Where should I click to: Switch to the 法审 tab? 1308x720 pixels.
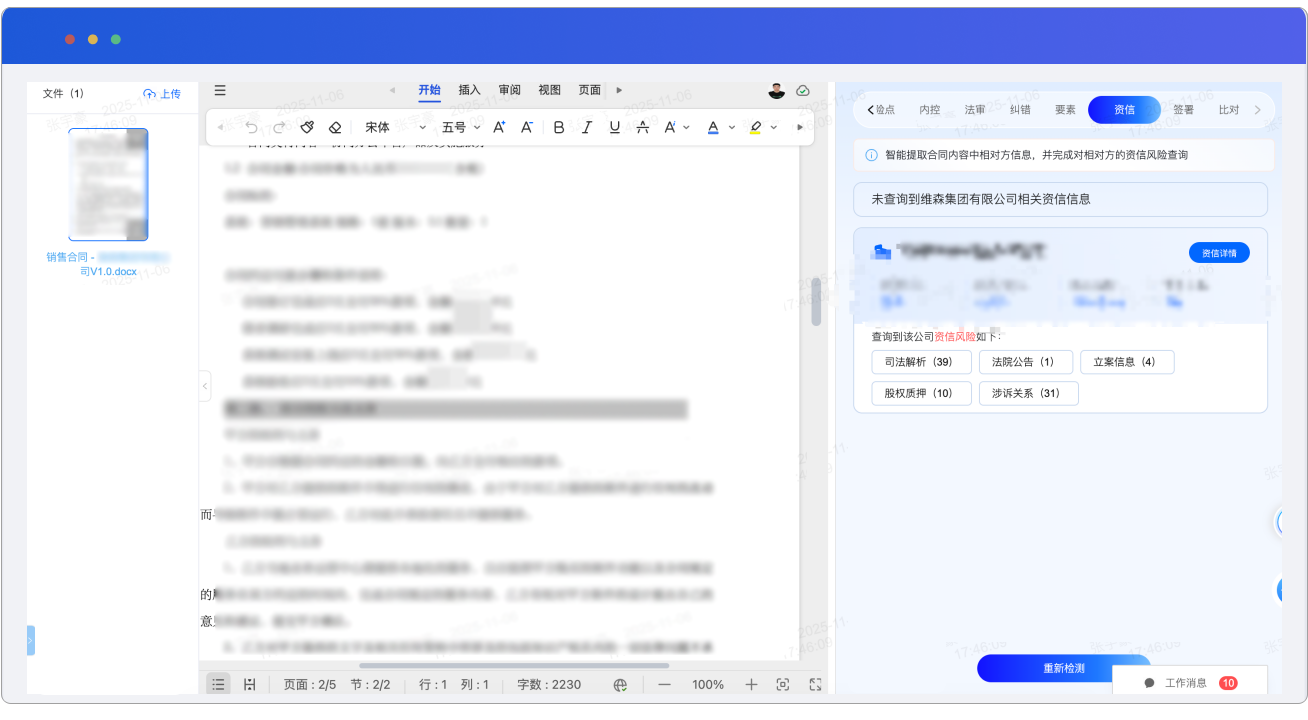point(975,110)
